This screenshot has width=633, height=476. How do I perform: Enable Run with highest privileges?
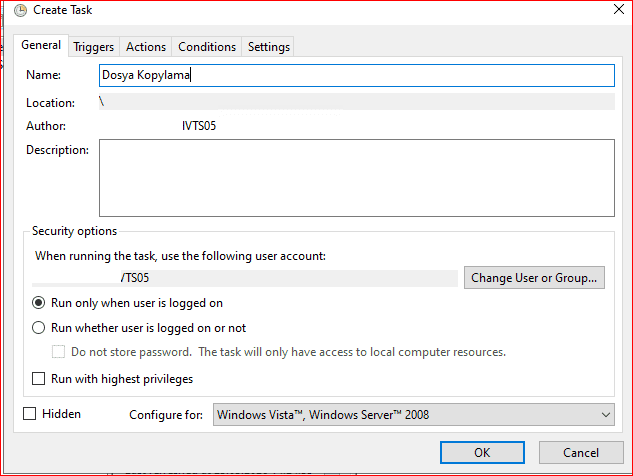[x=39, y=379]
